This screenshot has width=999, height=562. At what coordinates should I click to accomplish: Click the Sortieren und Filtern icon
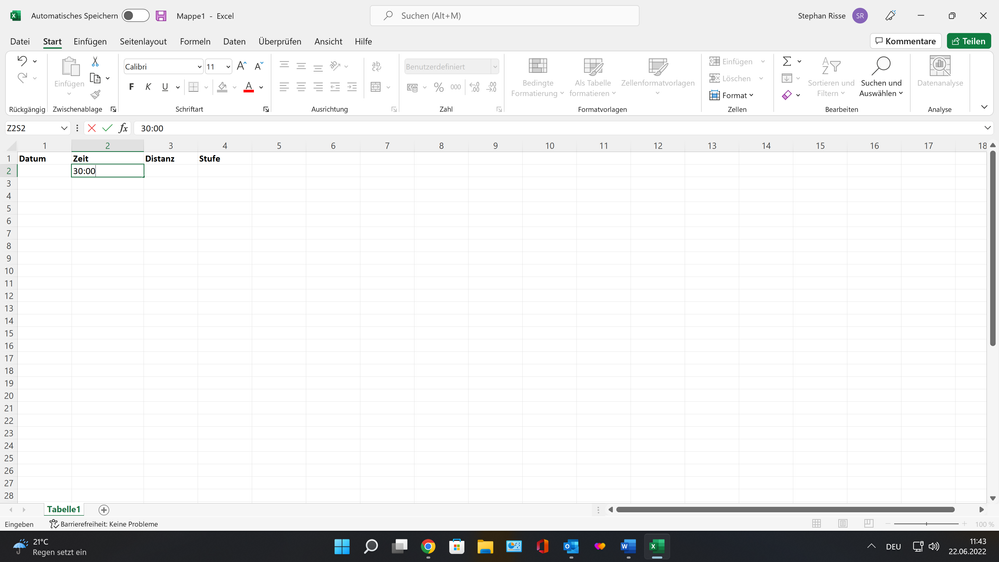pos(831,77)
